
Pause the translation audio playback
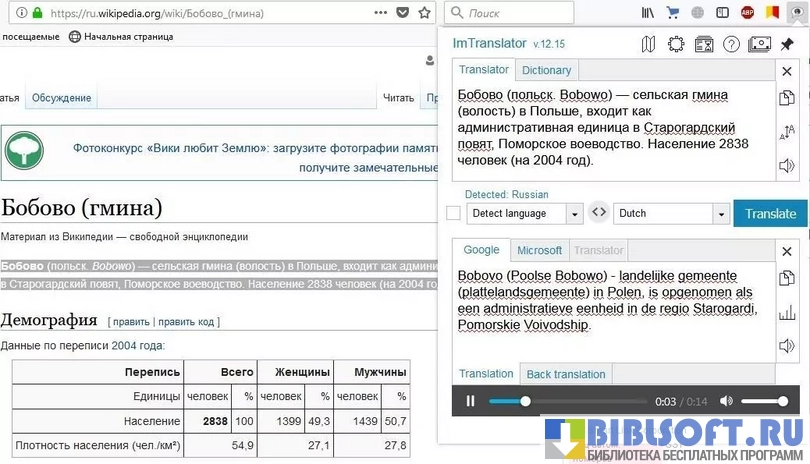[x=470, y=401]
